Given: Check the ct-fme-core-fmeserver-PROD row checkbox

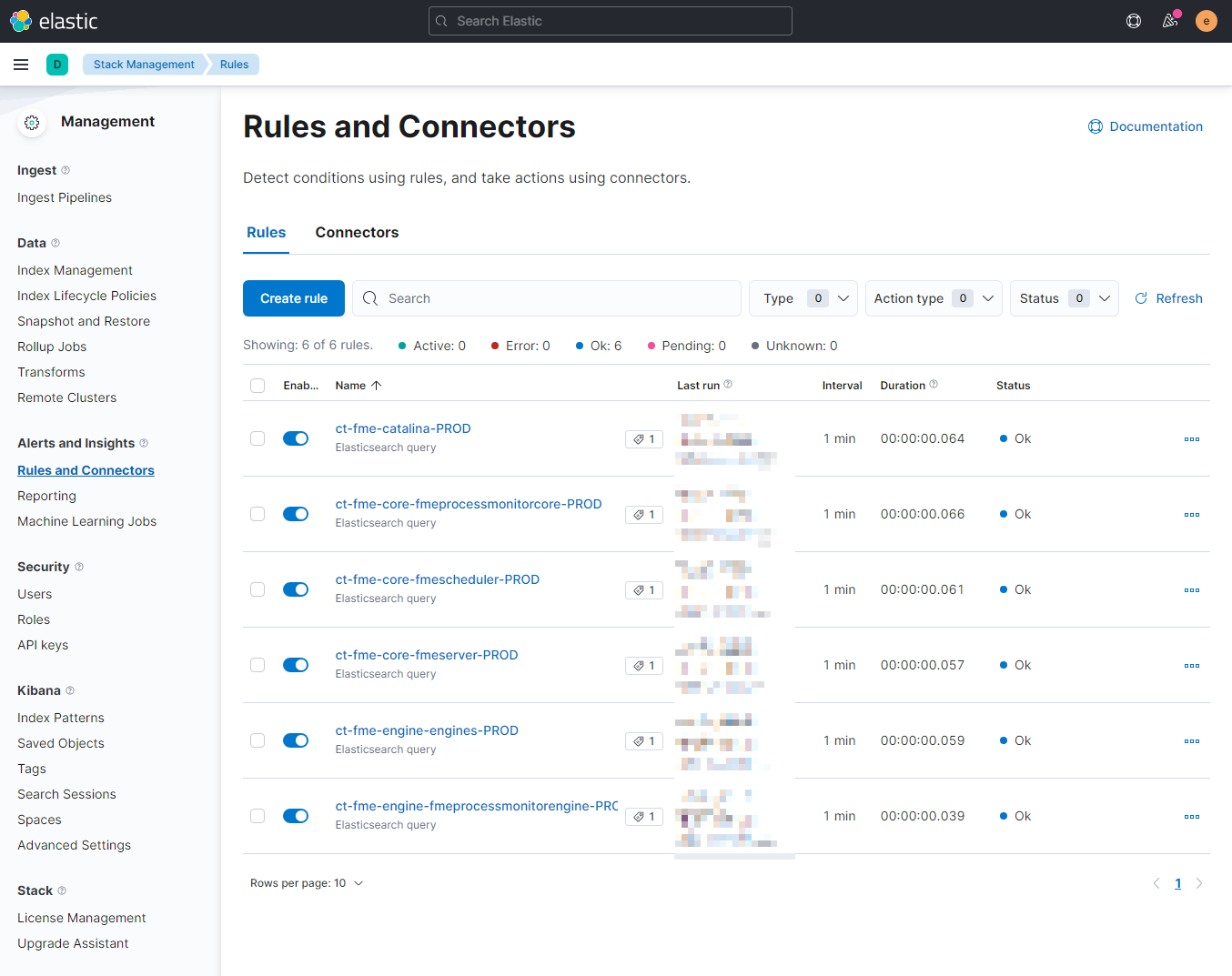Looking at the screenshot, I should point(258,665).
